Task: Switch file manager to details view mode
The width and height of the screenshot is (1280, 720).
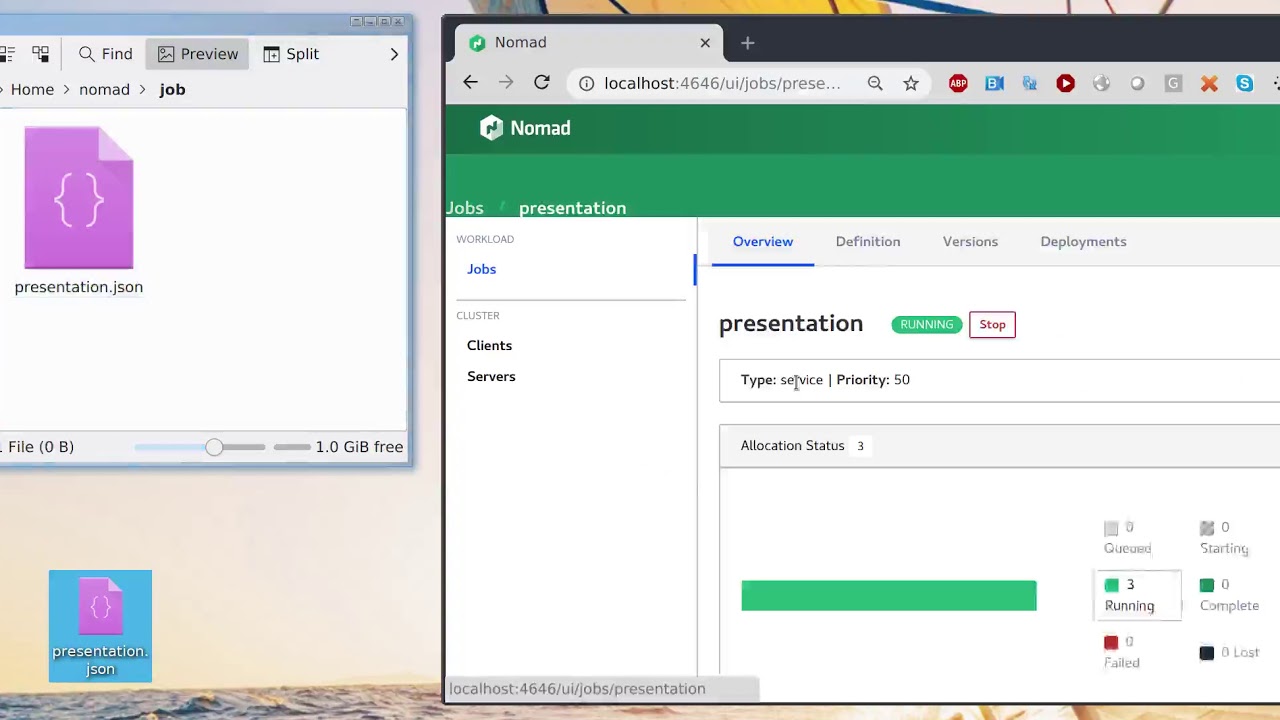Action: click(x=7, y=54)
